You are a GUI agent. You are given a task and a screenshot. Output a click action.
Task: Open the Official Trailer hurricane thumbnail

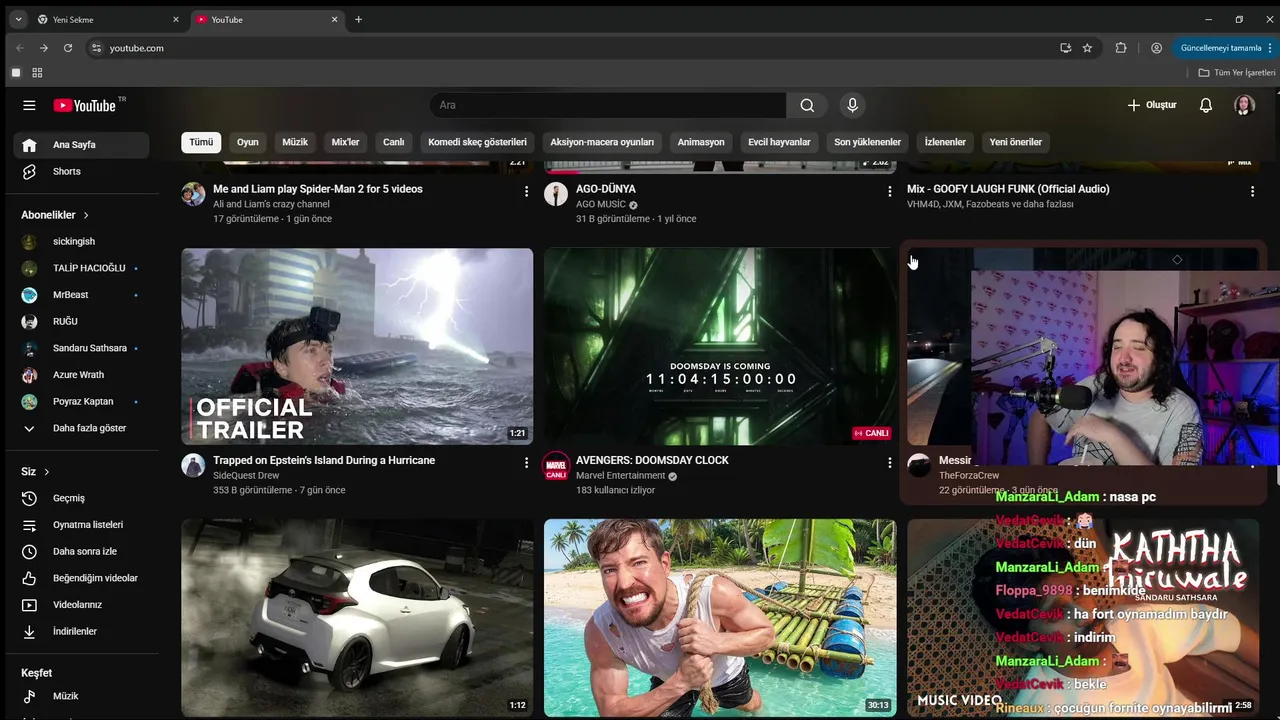pyautogui.click(x=357, y=346)
